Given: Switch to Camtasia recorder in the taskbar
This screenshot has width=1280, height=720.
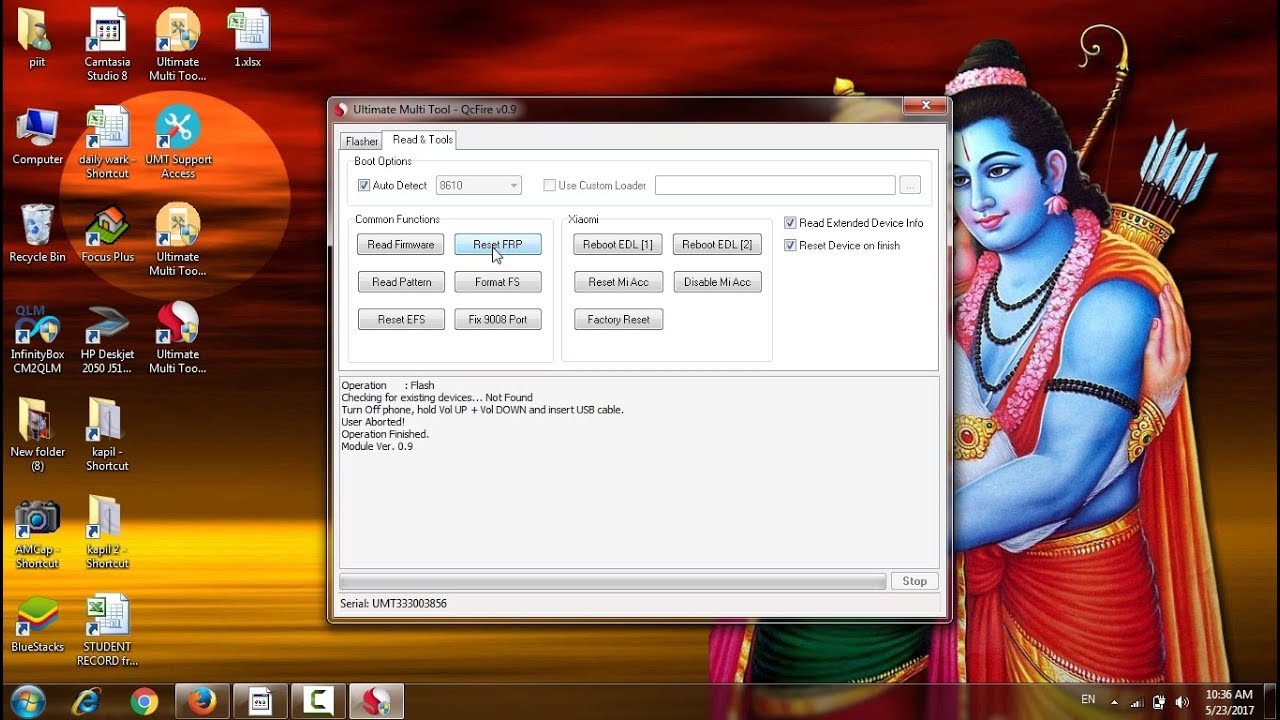Looking at the screenshot, I should pyautogui.click(x=318, y=701).
